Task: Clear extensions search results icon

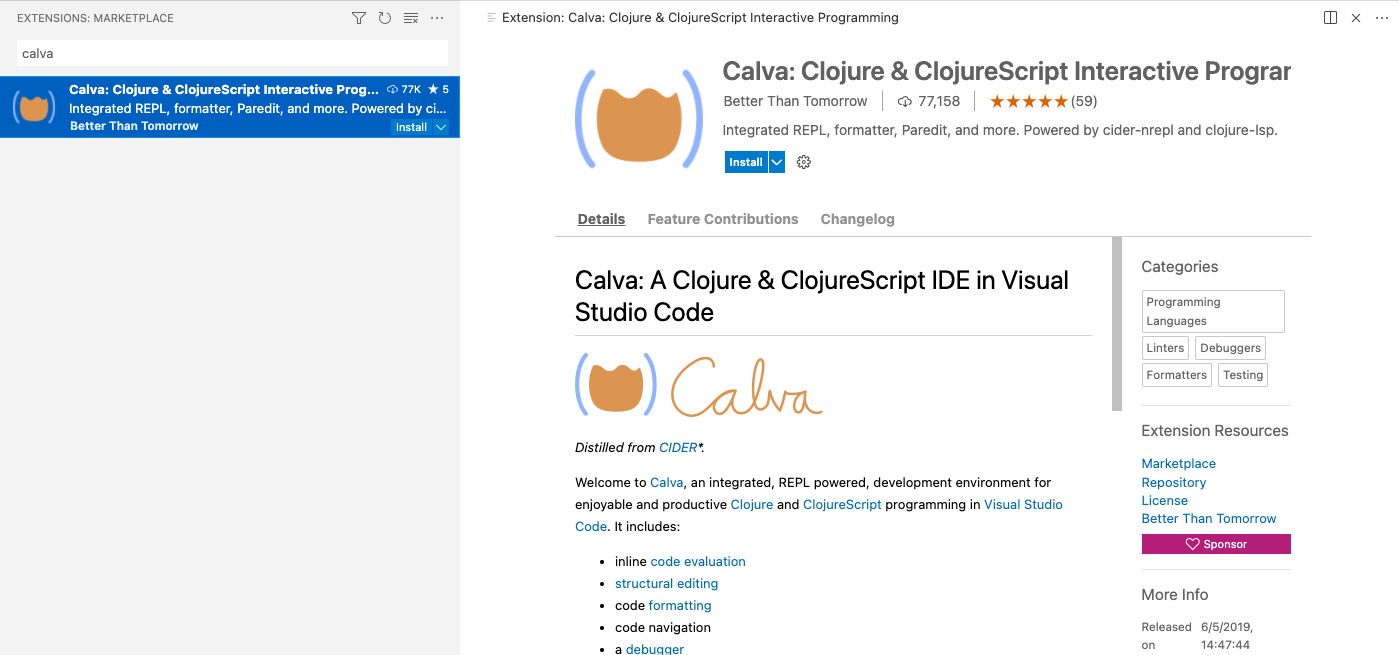Action: 411,18
